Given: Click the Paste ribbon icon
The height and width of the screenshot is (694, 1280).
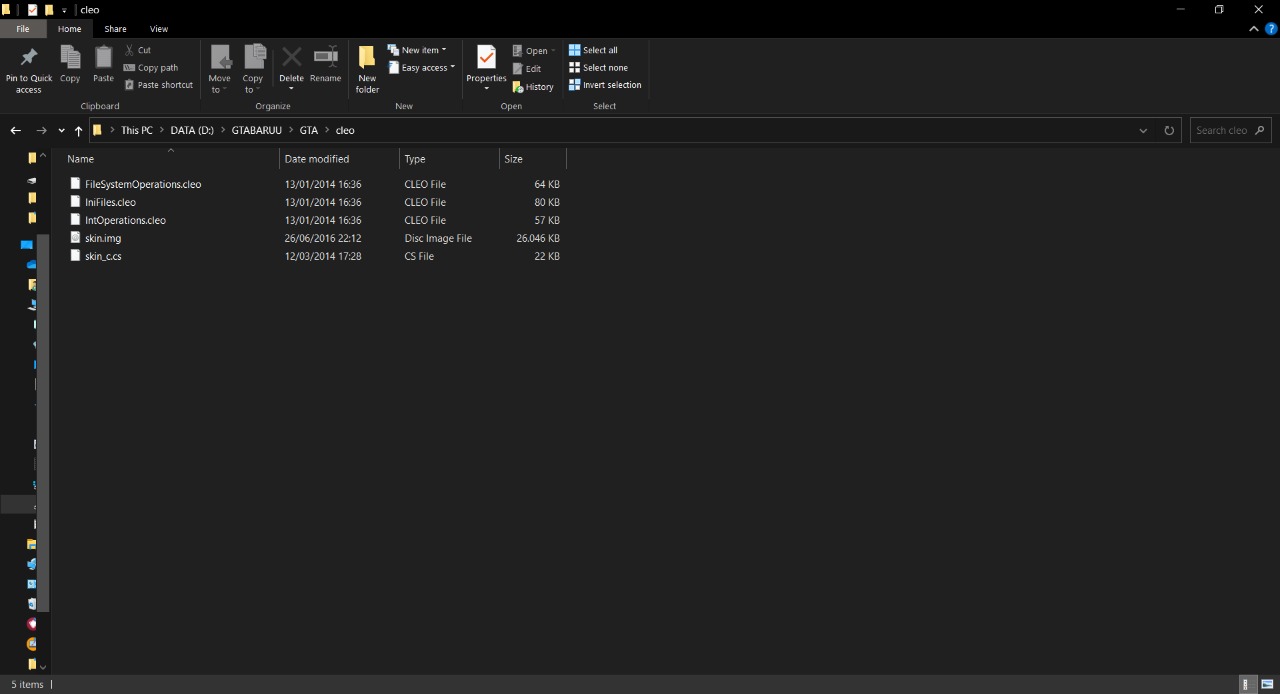Looking at the screenshot, I should point(104,64).
